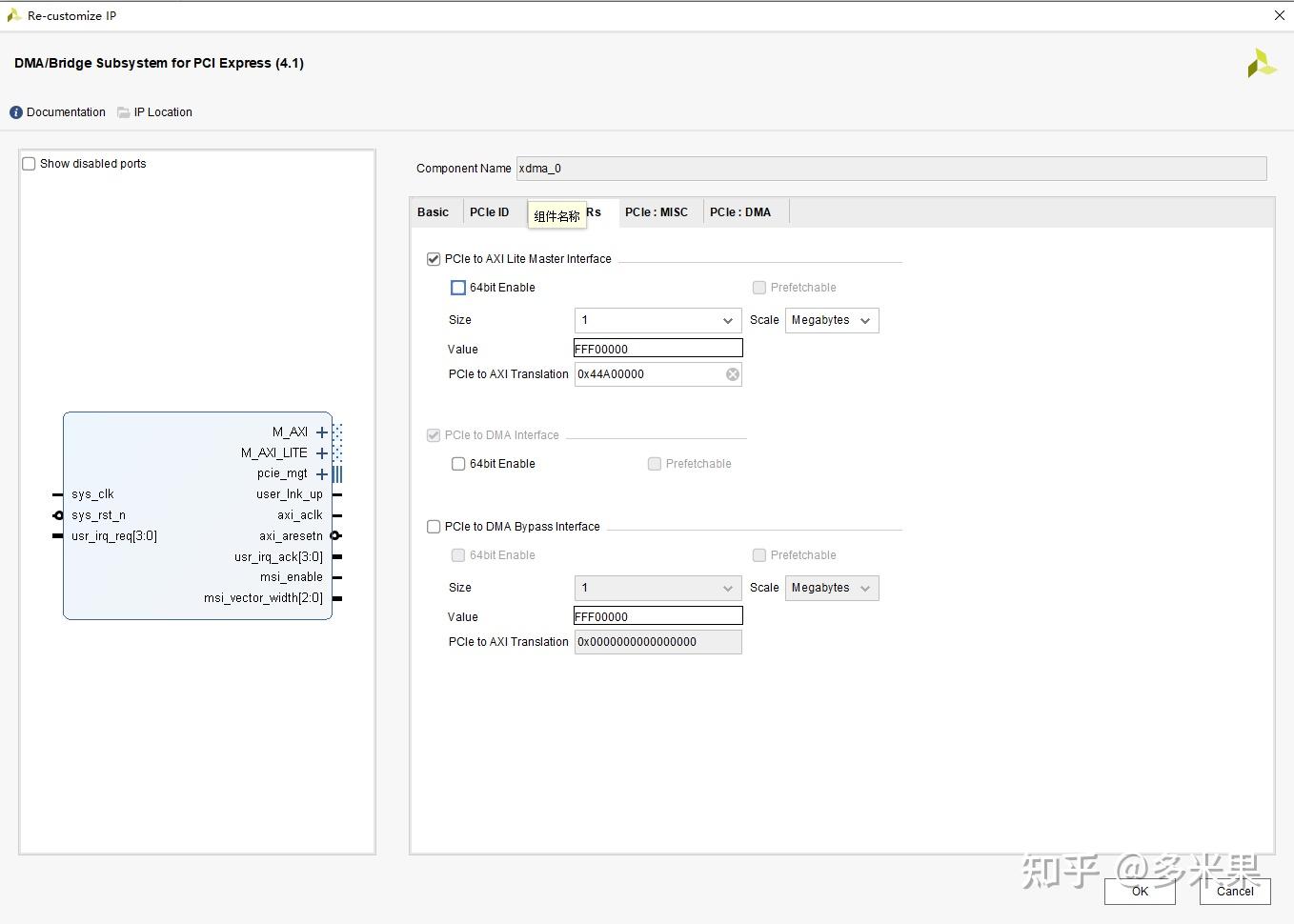Enable 64bit Enable for the AXI Lite interface
The image size is (1294, 924).
(458, 287)
